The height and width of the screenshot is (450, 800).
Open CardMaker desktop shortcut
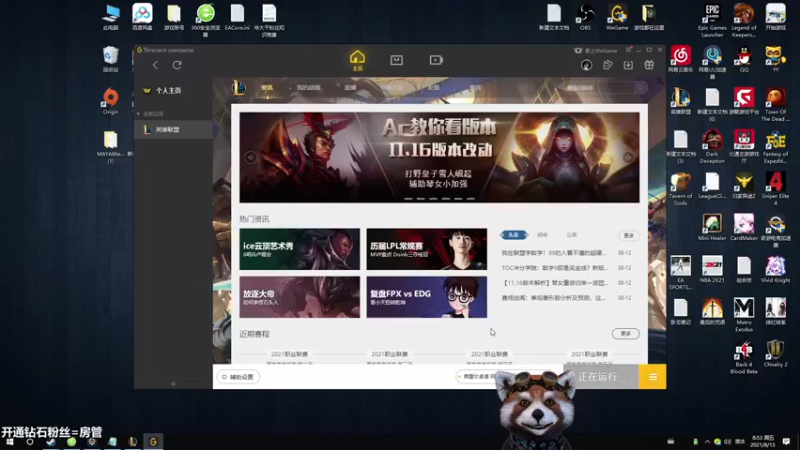point(744,228)
